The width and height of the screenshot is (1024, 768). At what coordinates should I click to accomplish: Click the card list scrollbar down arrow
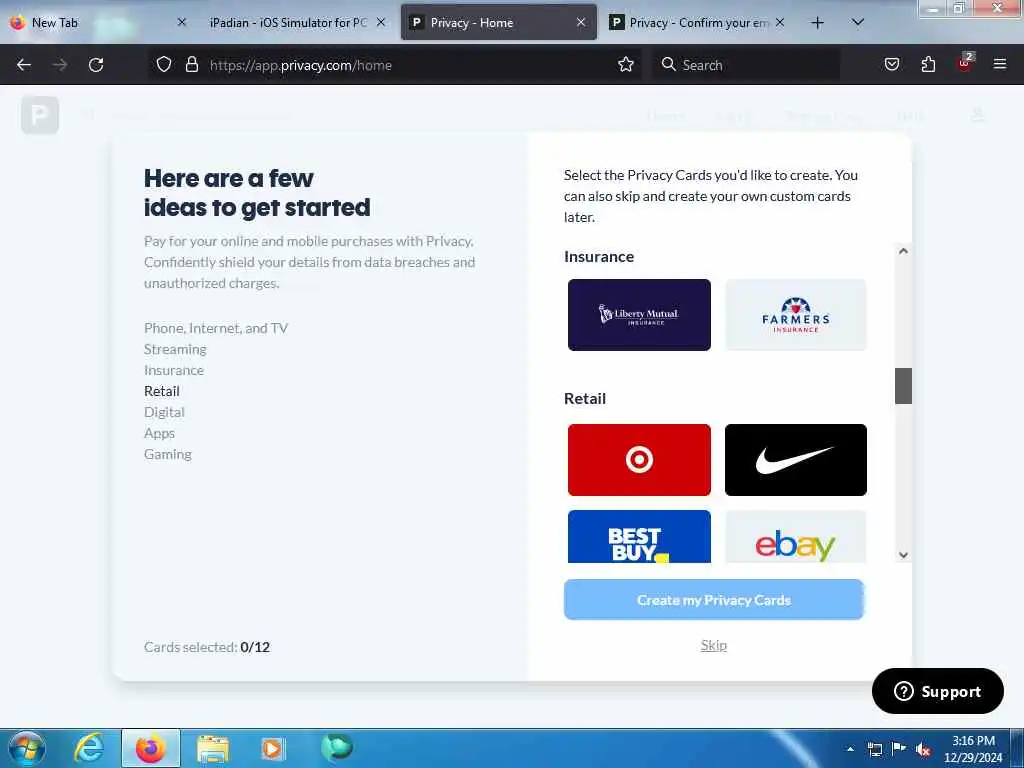pos(903,555)
